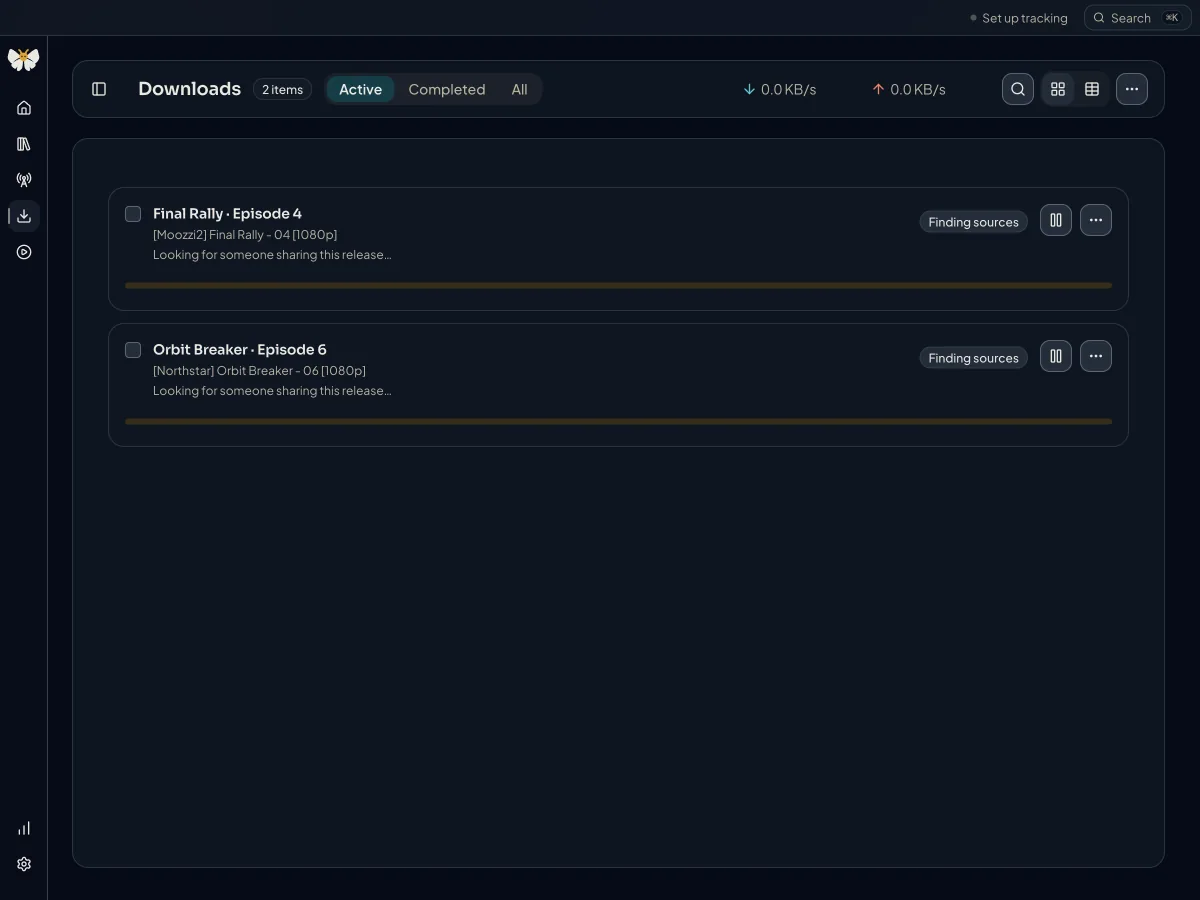Open settings gear icon
Screen dimensions: 1200x900
point(24,864)
